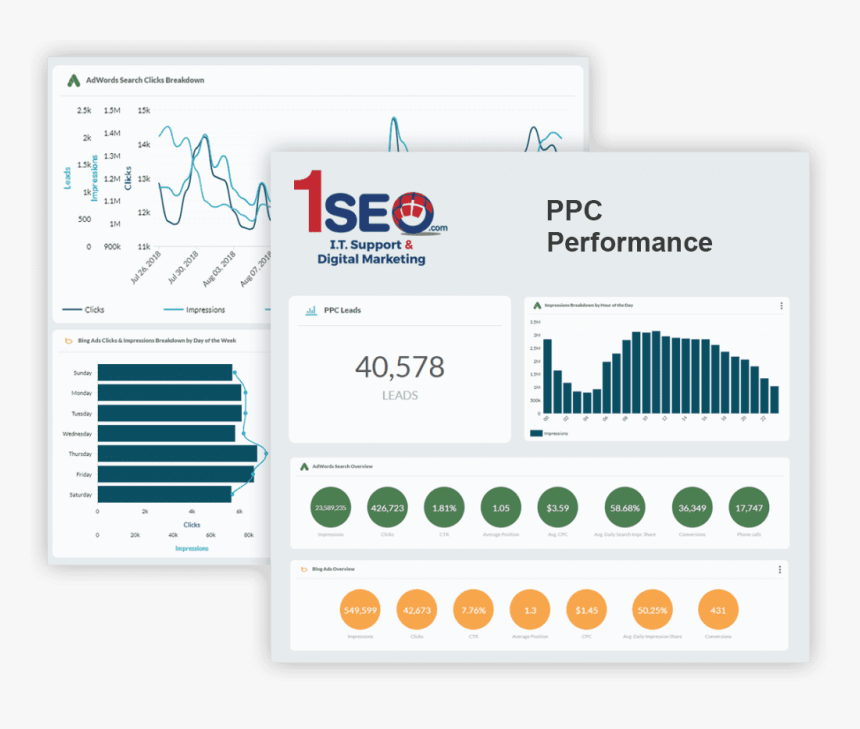Select the Friday bar in the Bing chart

(x=176, y=474)
